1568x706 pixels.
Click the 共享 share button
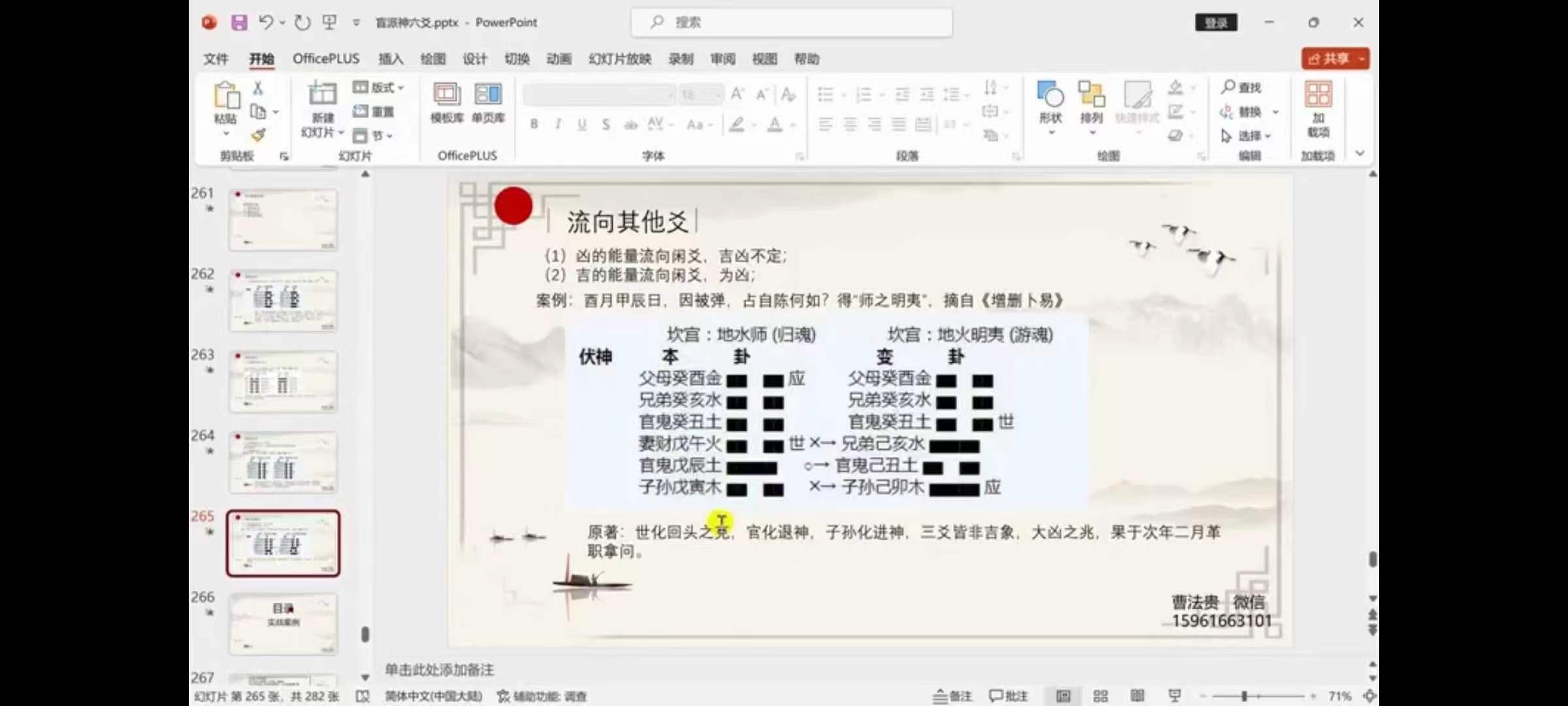tap(1329, 59)
